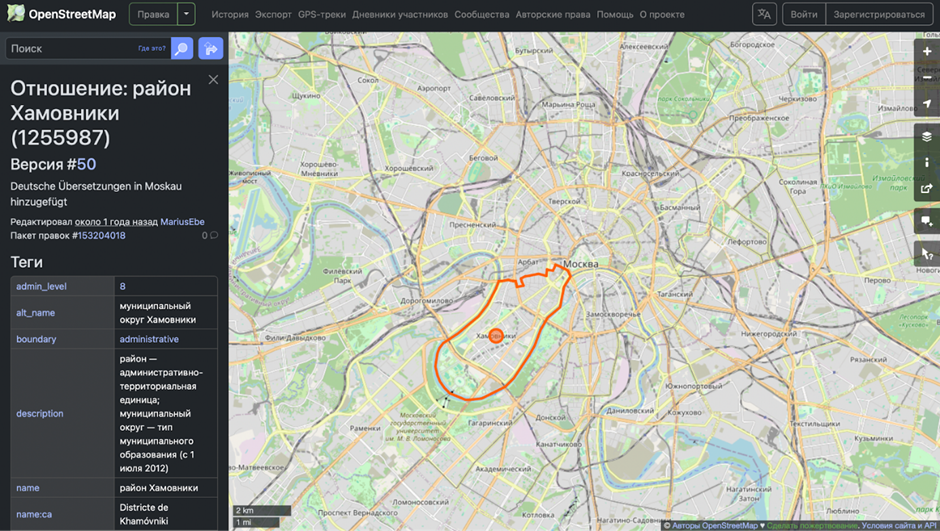Click the boundary tag key
Screen dimensions: 940x531
click(36, 339)
